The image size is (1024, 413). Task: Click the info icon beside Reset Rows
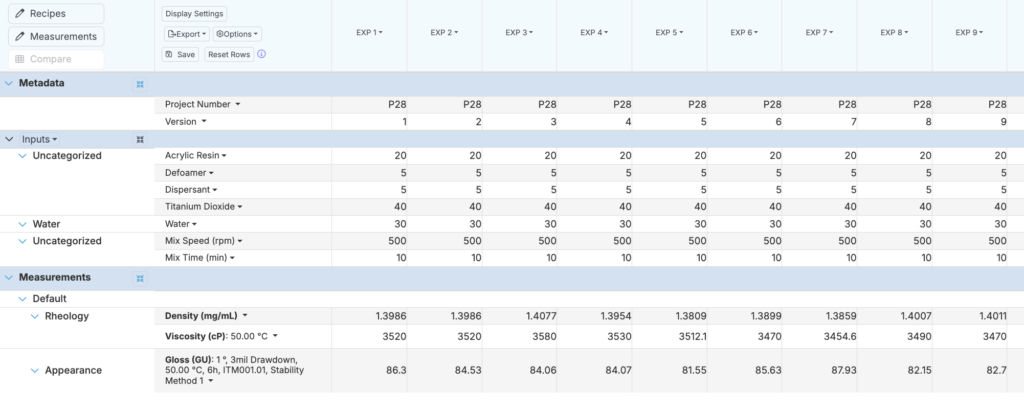coord(262,54)
